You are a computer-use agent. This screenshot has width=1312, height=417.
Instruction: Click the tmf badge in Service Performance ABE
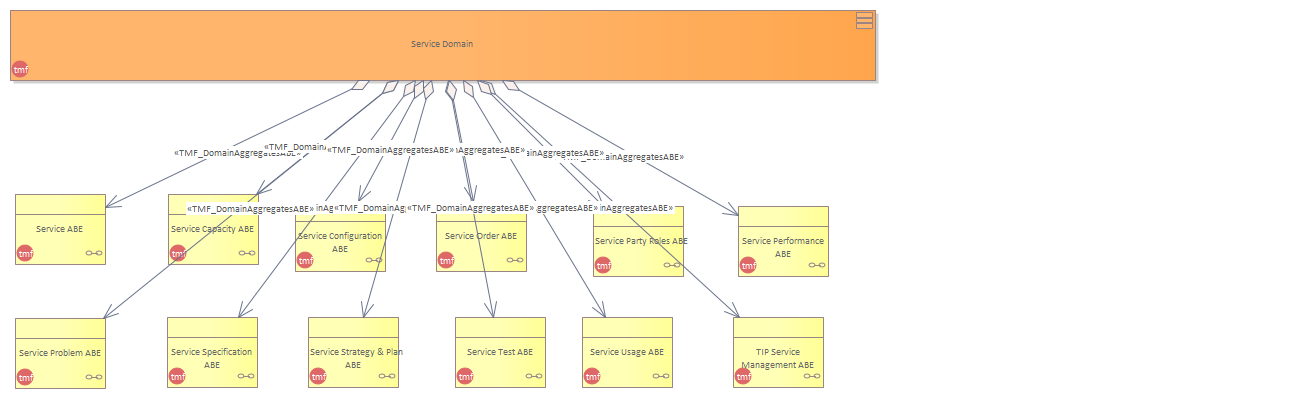748,265
